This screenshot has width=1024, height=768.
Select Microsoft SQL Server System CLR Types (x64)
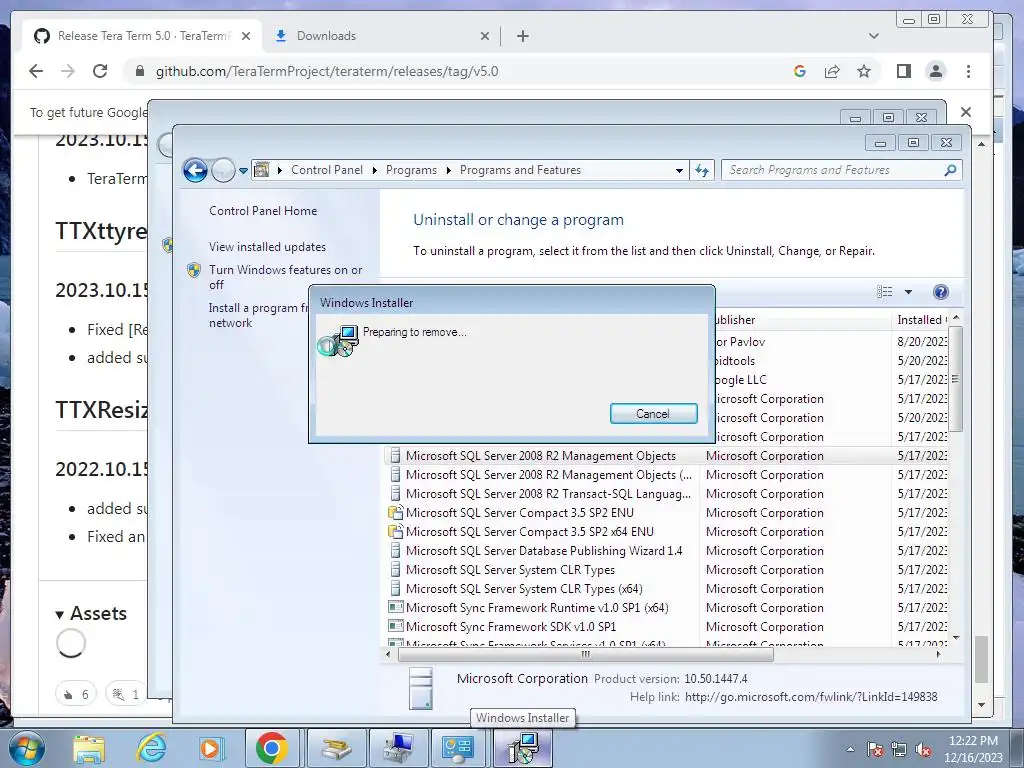coord(524,588)
